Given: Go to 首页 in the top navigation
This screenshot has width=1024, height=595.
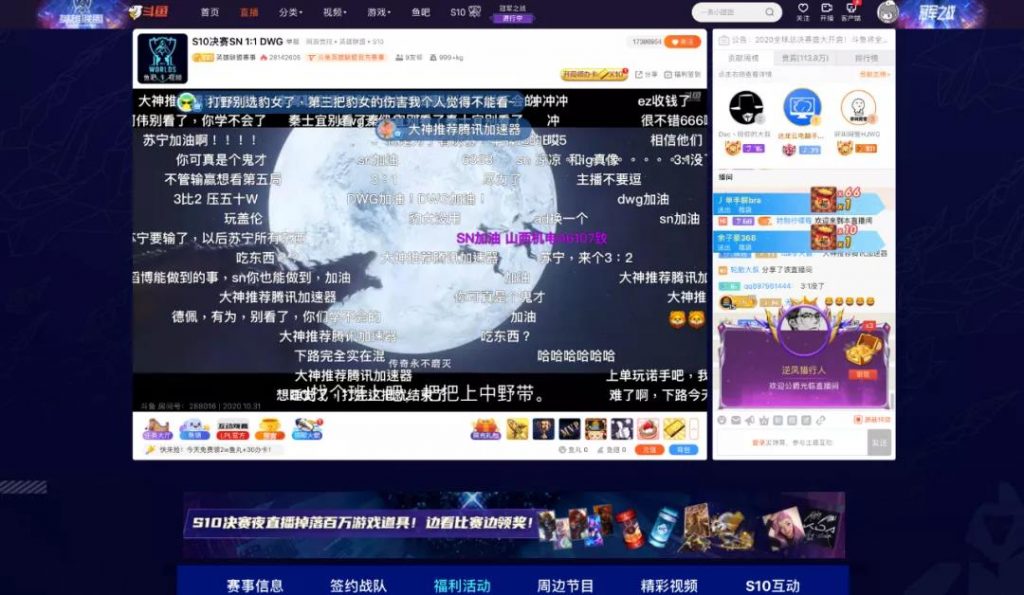Looking at the screenshot, I should (210, 12).
